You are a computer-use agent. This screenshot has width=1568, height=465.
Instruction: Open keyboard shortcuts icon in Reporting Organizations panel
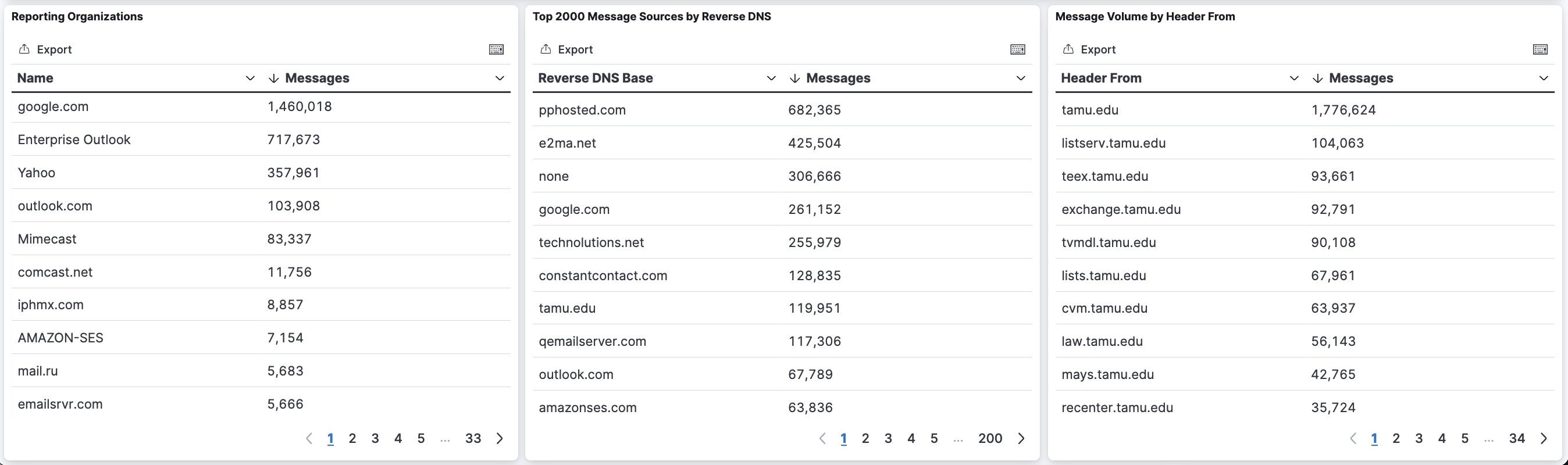click(x=496, y=49)
